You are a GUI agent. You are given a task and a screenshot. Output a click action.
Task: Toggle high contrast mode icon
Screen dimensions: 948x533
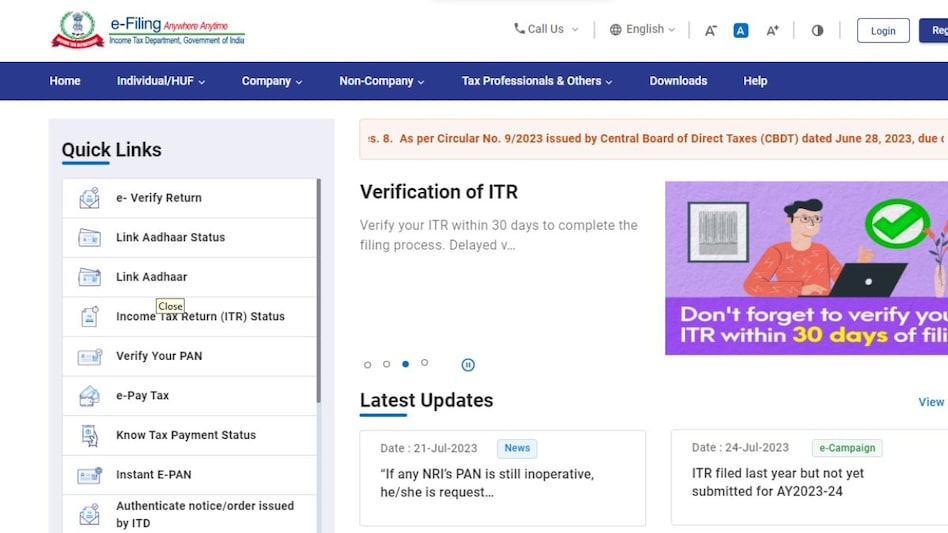[817, 30]
